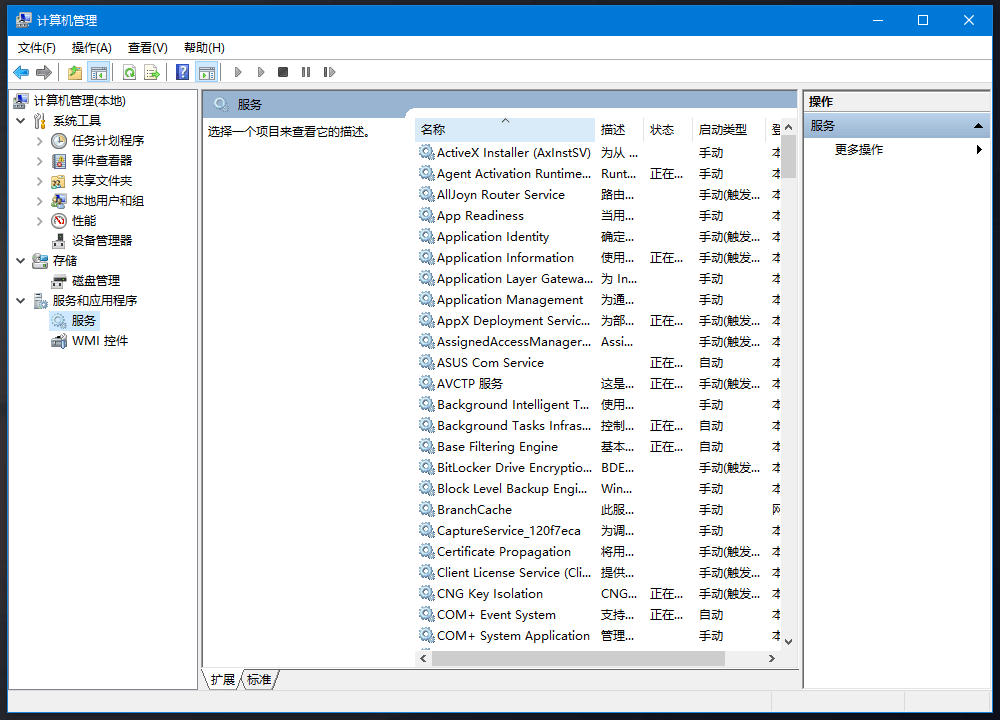Select the Certificate Propagation service

504,552
